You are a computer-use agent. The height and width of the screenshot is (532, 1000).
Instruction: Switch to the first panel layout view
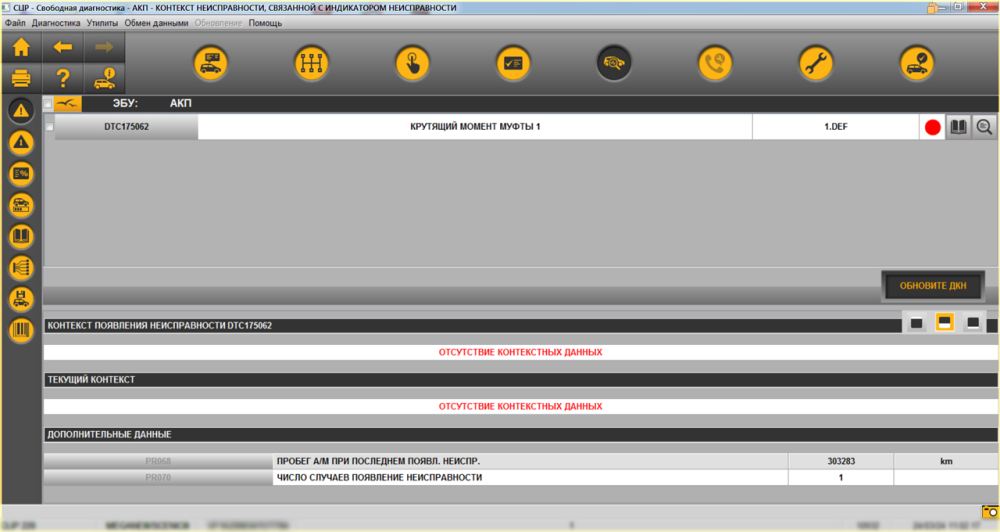point(916,323)
